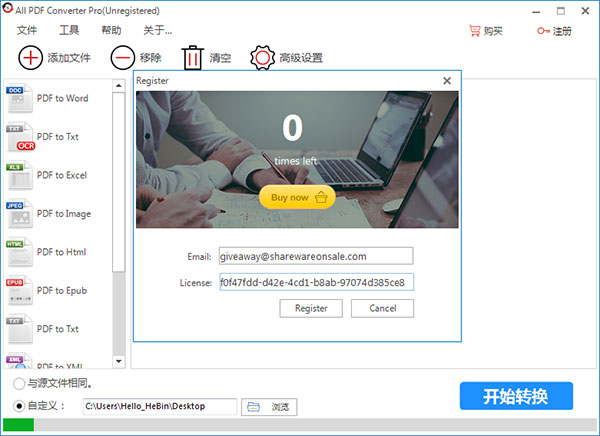
Task: Open the 帮助 (Help) menu
Action: point(111,30)
